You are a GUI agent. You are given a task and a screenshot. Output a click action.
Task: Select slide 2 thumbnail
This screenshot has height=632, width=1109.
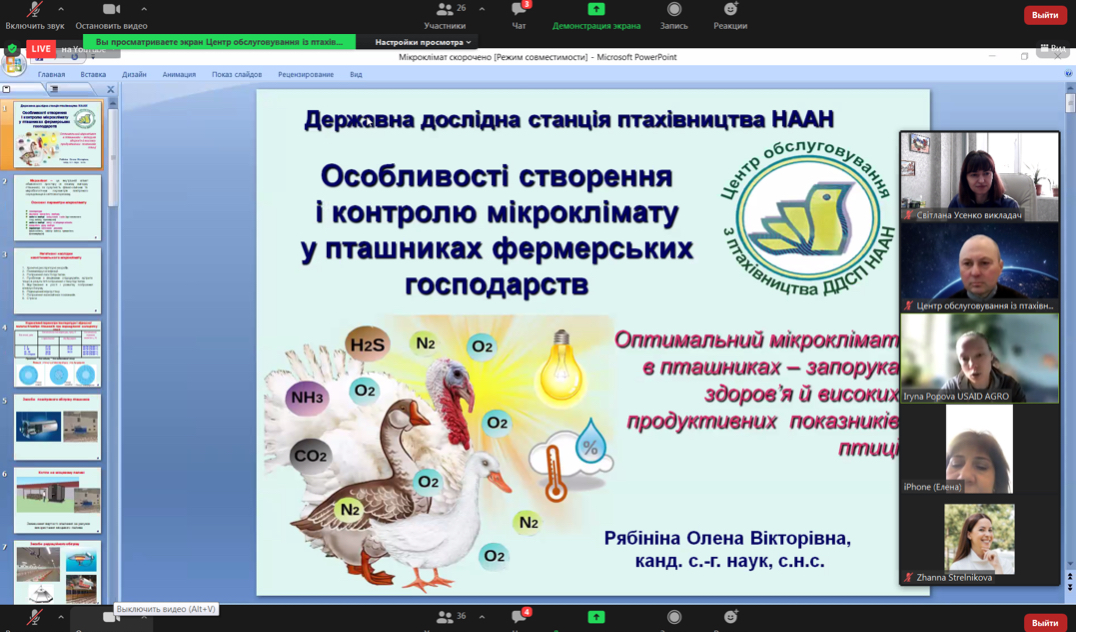click(x=57, y=208)
